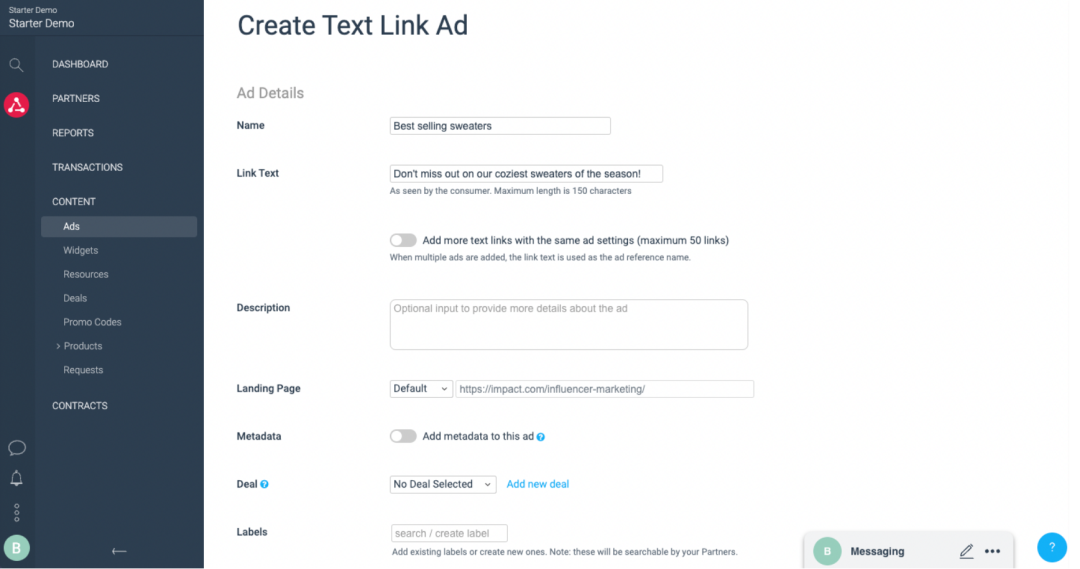
Task: Turn on Add metadata to this ad
Action: pyautogui.click(x=403, y=436)
